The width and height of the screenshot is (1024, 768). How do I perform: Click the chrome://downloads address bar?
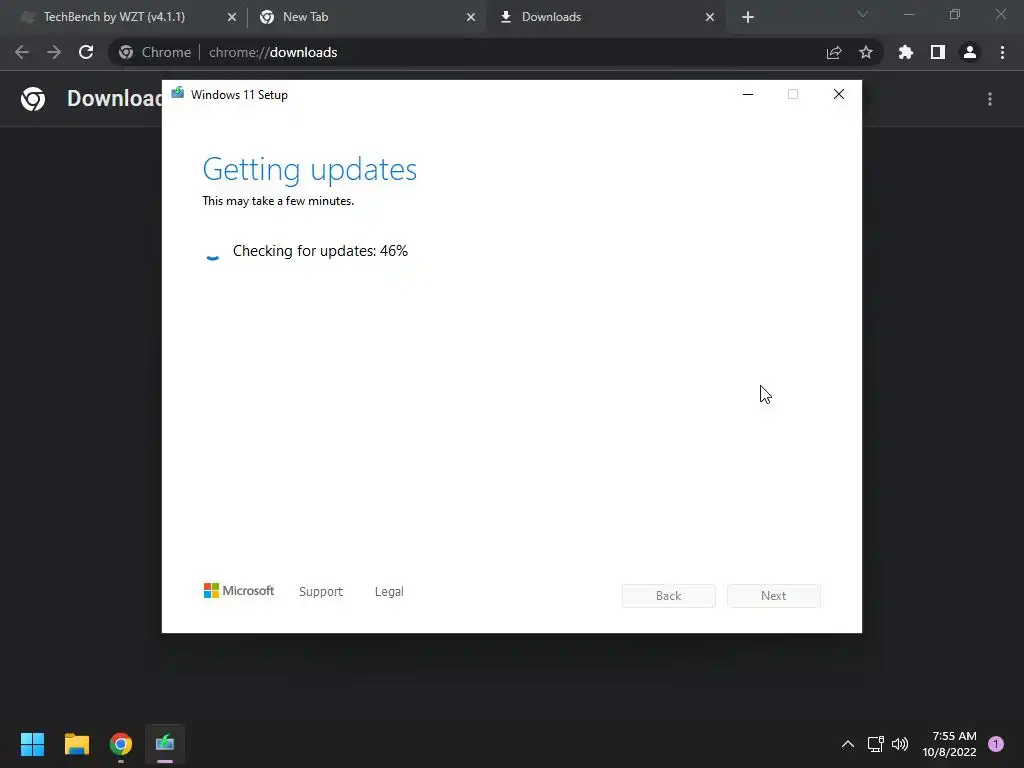click(x=496, y=52)
